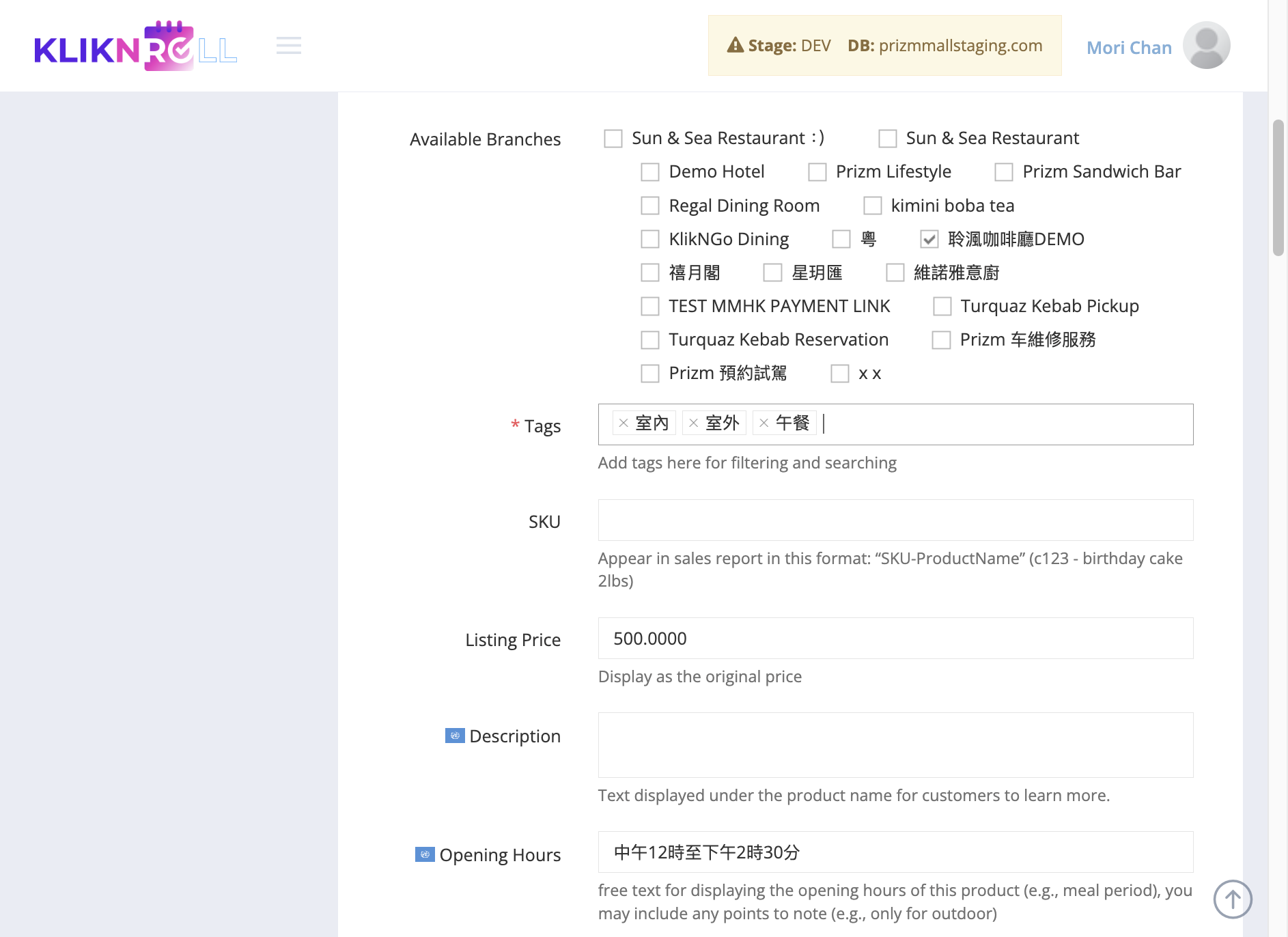
Task: Check the Demo Hotel branch
Action: point(650,172)
